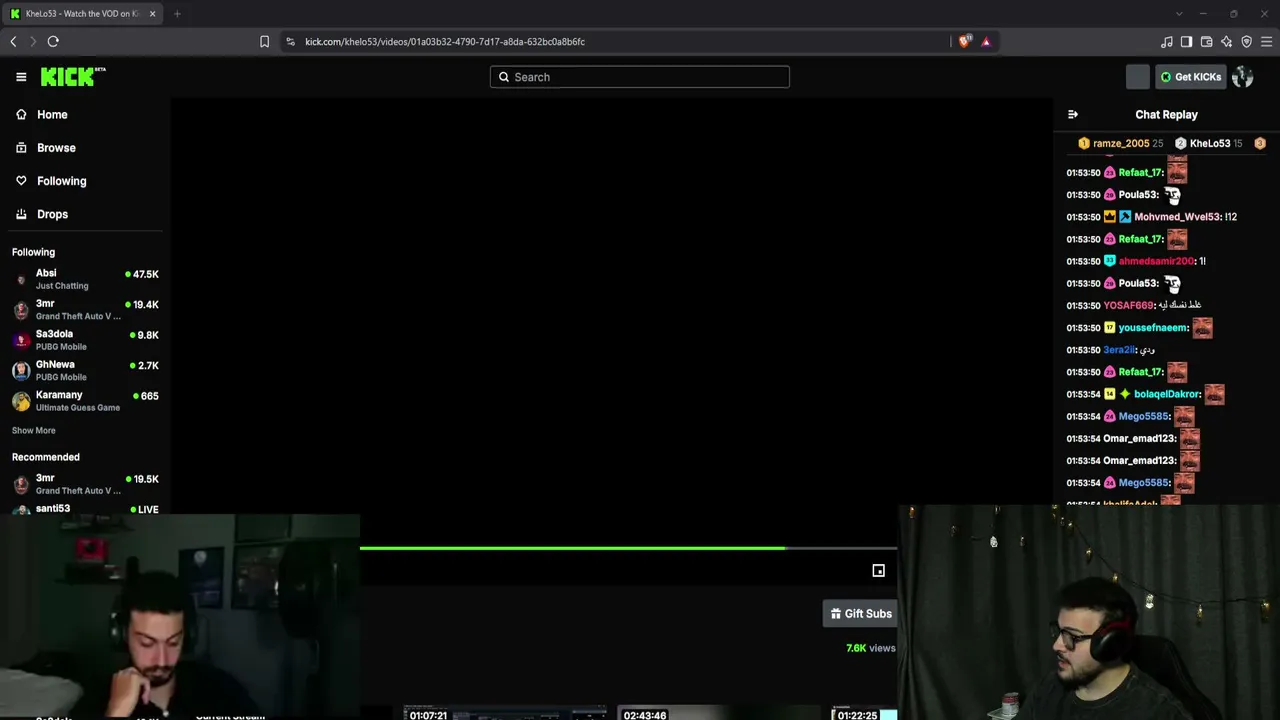The height and width of the screenshot is (720, 1280).
Task: View site information icon beside the URL
Action: (x=290, y=41)
